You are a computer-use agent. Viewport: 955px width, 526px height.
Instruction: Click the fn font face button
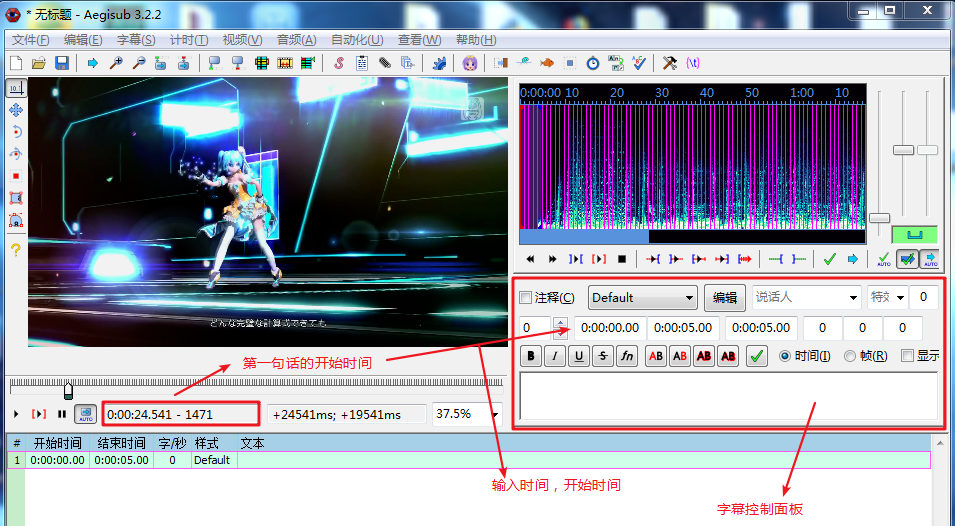[x=626, y=355]
